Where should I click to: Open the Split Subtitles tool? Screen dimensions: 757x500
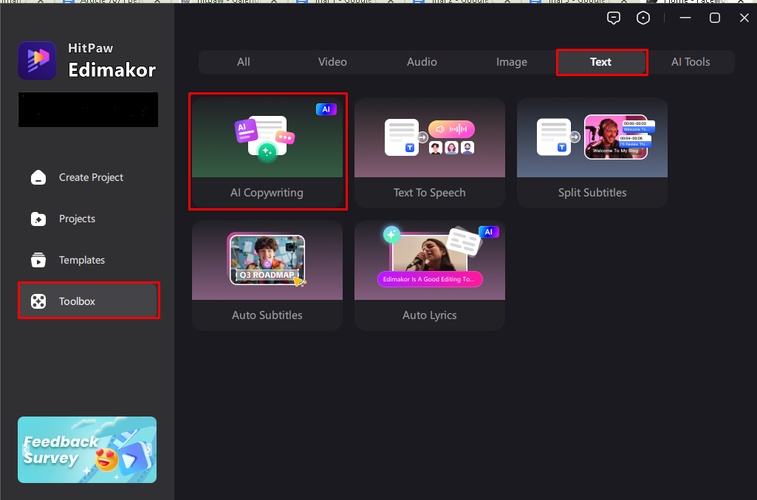pos(592,152)
